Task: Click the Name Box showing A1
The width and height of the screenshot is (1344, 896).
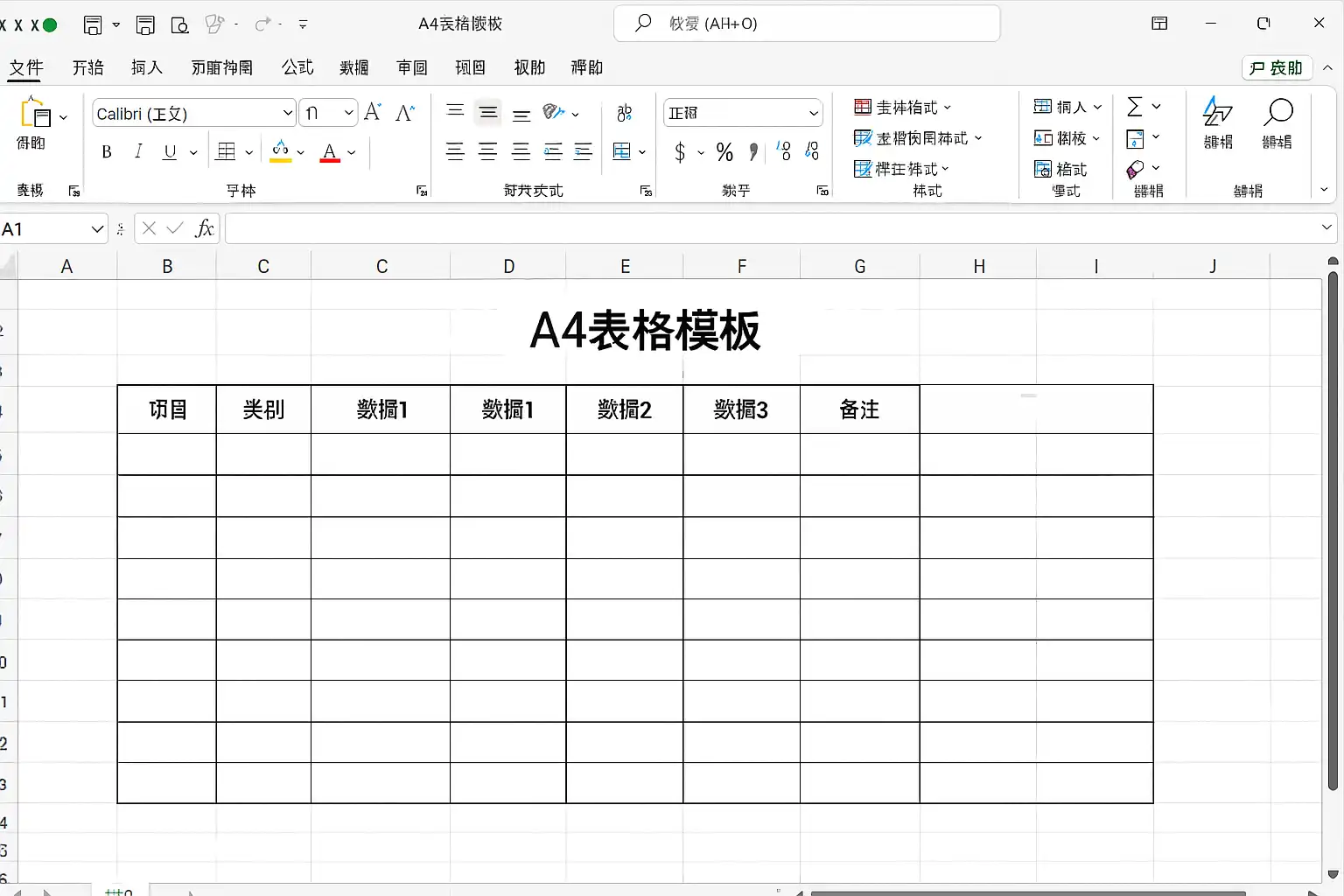Action: pos(48,228)
